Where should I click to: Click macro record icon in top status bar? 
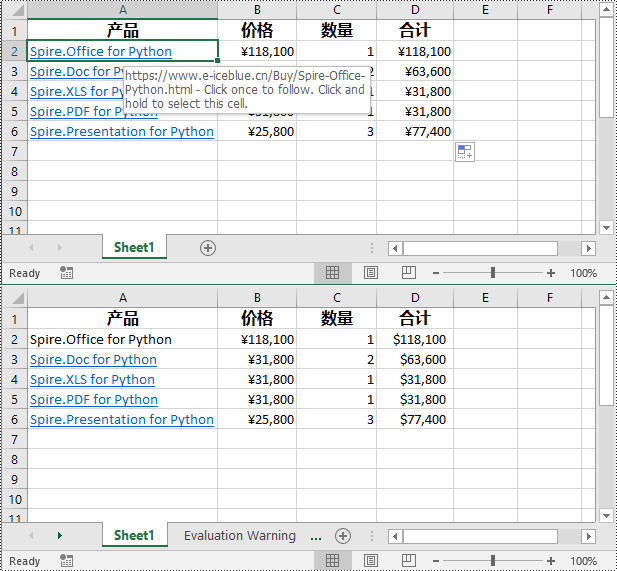pos(66,273)
